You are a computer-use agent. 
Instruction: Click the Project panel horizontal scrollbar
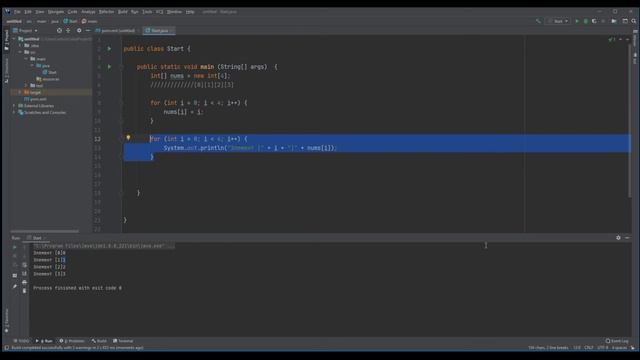click(45, 231)
